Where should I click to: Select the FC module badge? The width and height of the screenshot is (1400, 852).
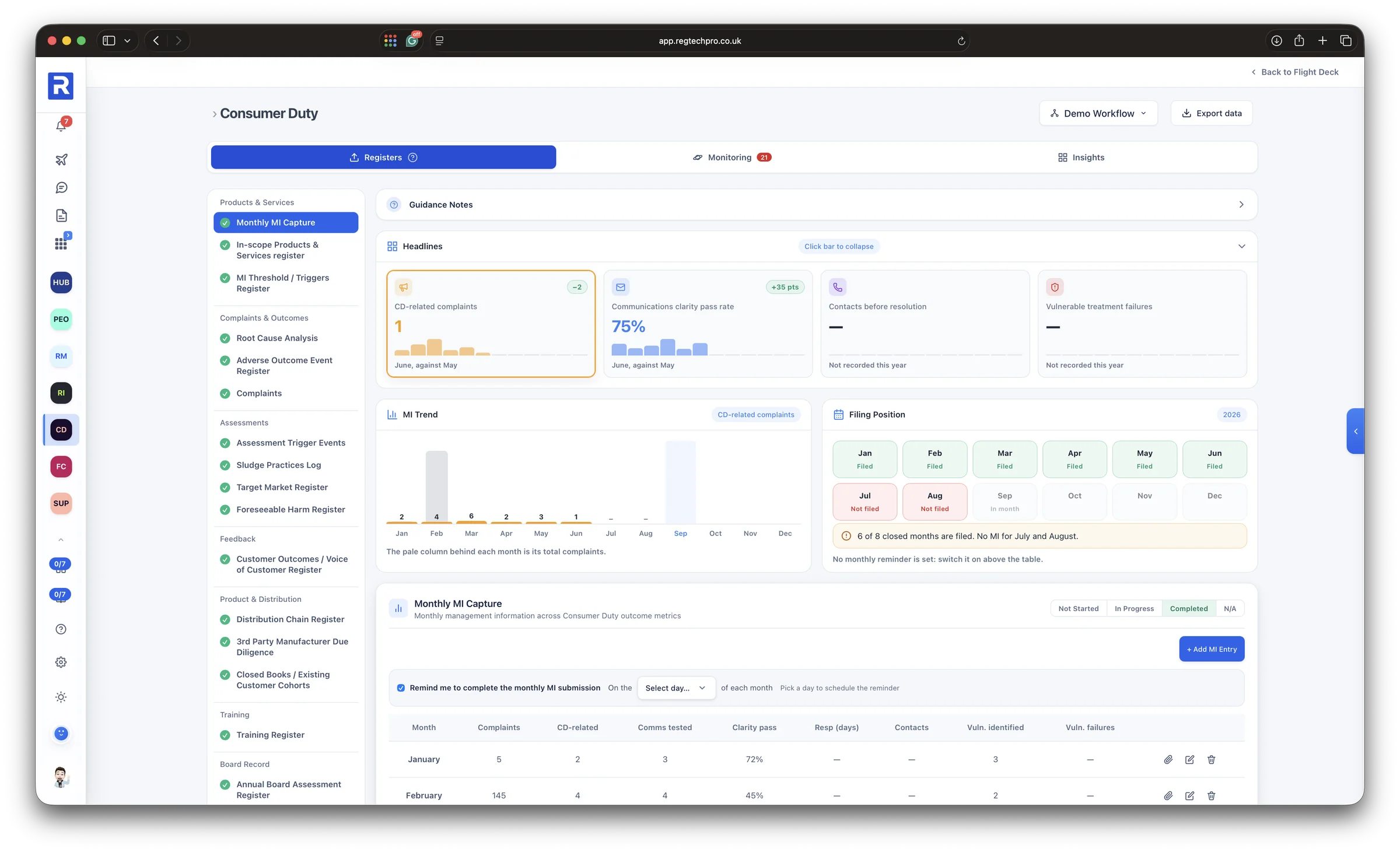pos(61,467)
